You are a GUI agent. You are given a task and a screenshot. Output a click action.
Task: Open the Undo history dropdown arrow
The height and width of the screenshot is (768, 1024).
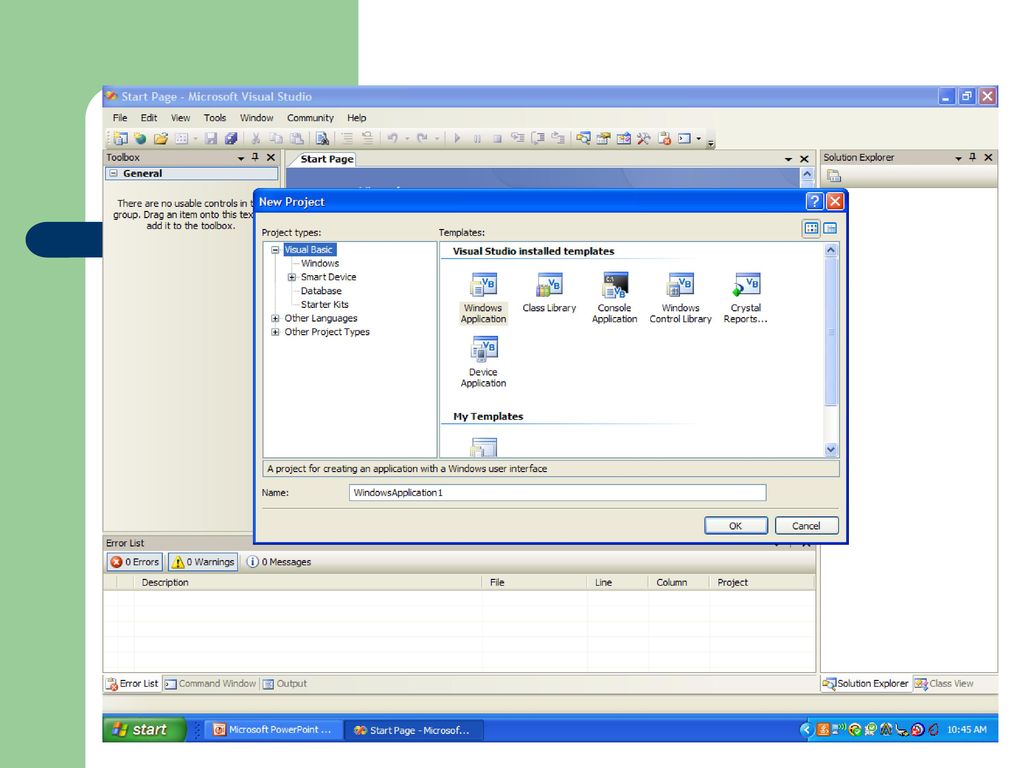coord(407,138)
